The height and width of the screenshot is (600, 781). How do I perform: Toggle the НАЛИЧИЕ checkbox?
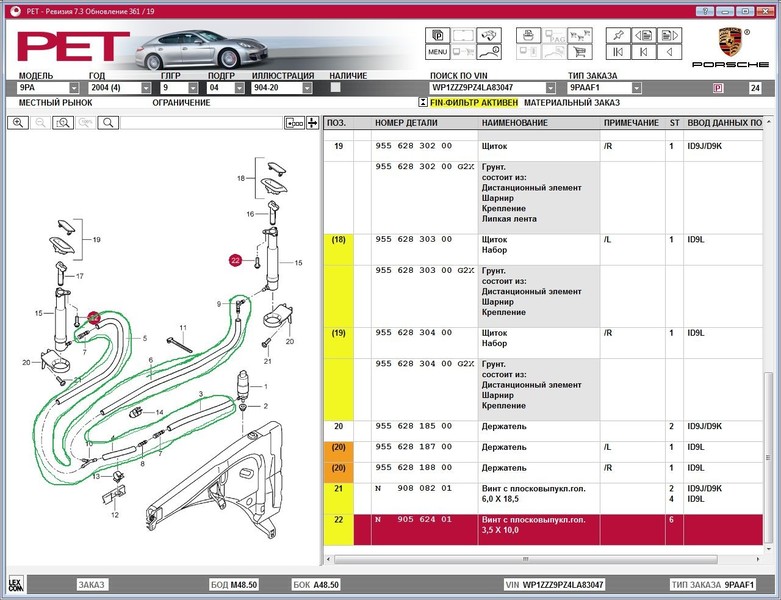coord(336,87)
